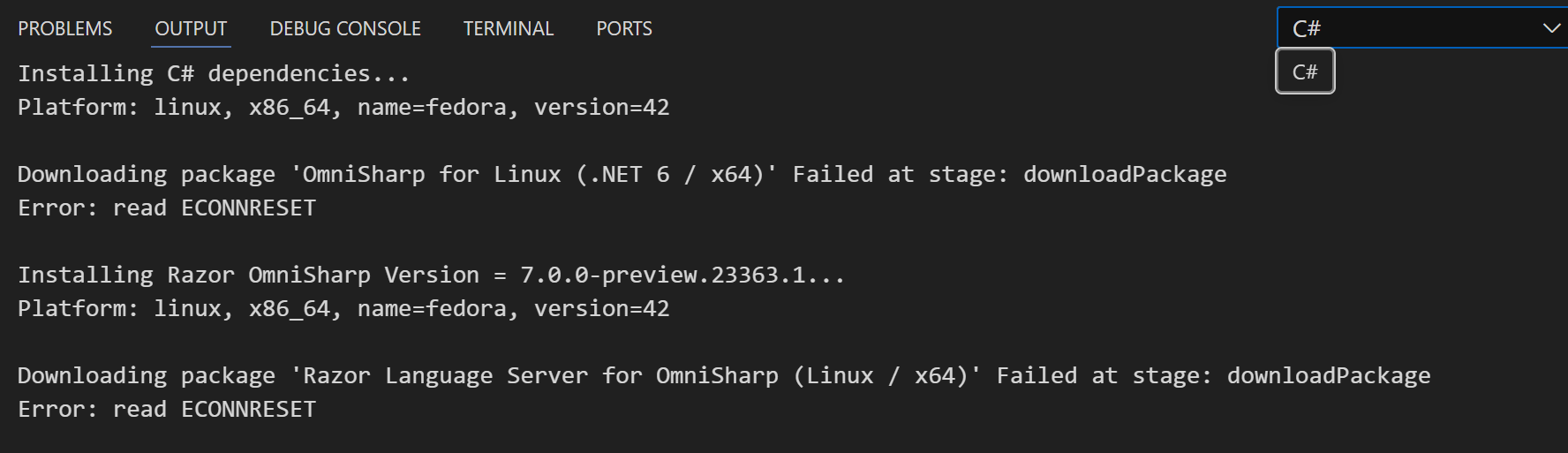Click the 'Installing C# dependencies...' log line
1568x453 pixels.
[214, 74]
